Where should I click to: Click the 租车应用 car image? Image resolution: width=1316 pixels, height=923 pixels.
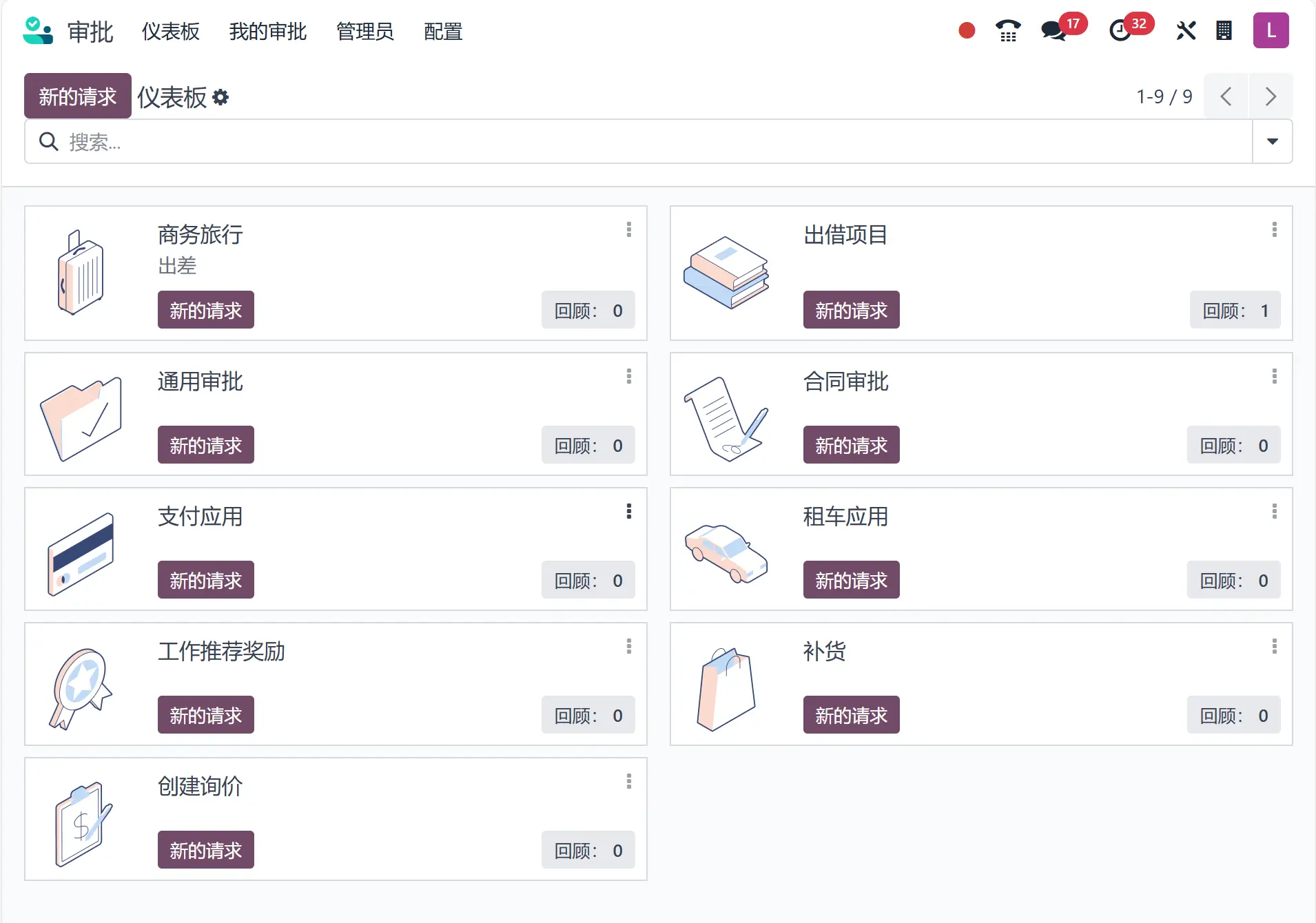tap(726, 554)
